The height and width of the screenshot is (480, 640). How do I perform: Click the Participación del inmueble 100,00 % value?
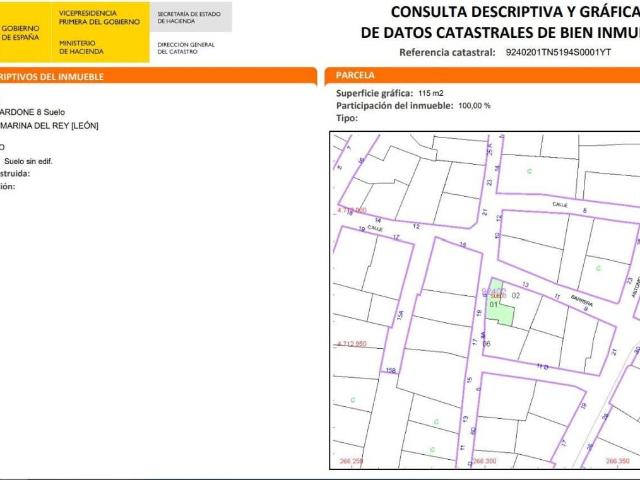tap(474, 105)
